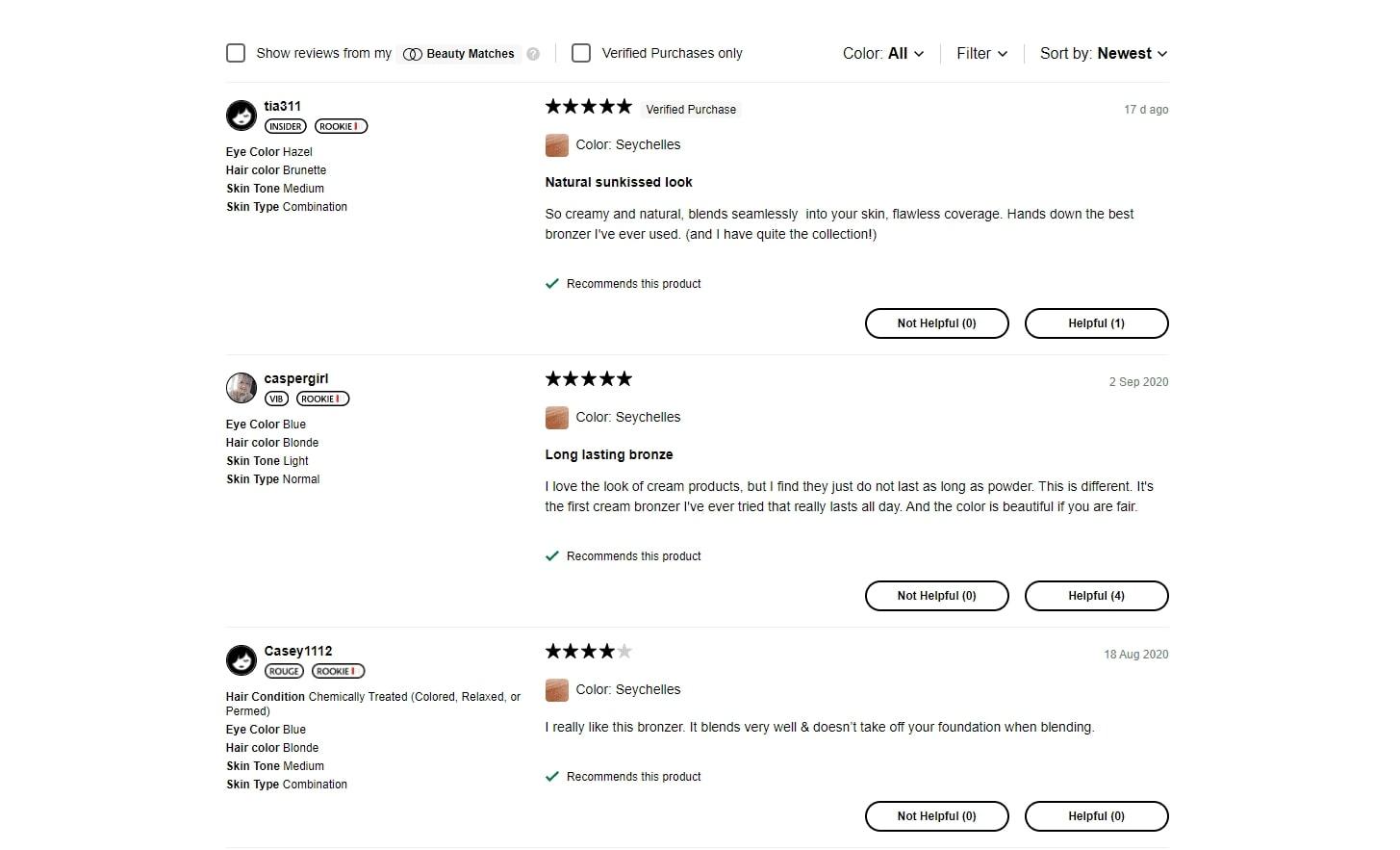Click tia311's profile avatar icon
The height and width of the screenshot is (850, 1400).
point(241,116)
